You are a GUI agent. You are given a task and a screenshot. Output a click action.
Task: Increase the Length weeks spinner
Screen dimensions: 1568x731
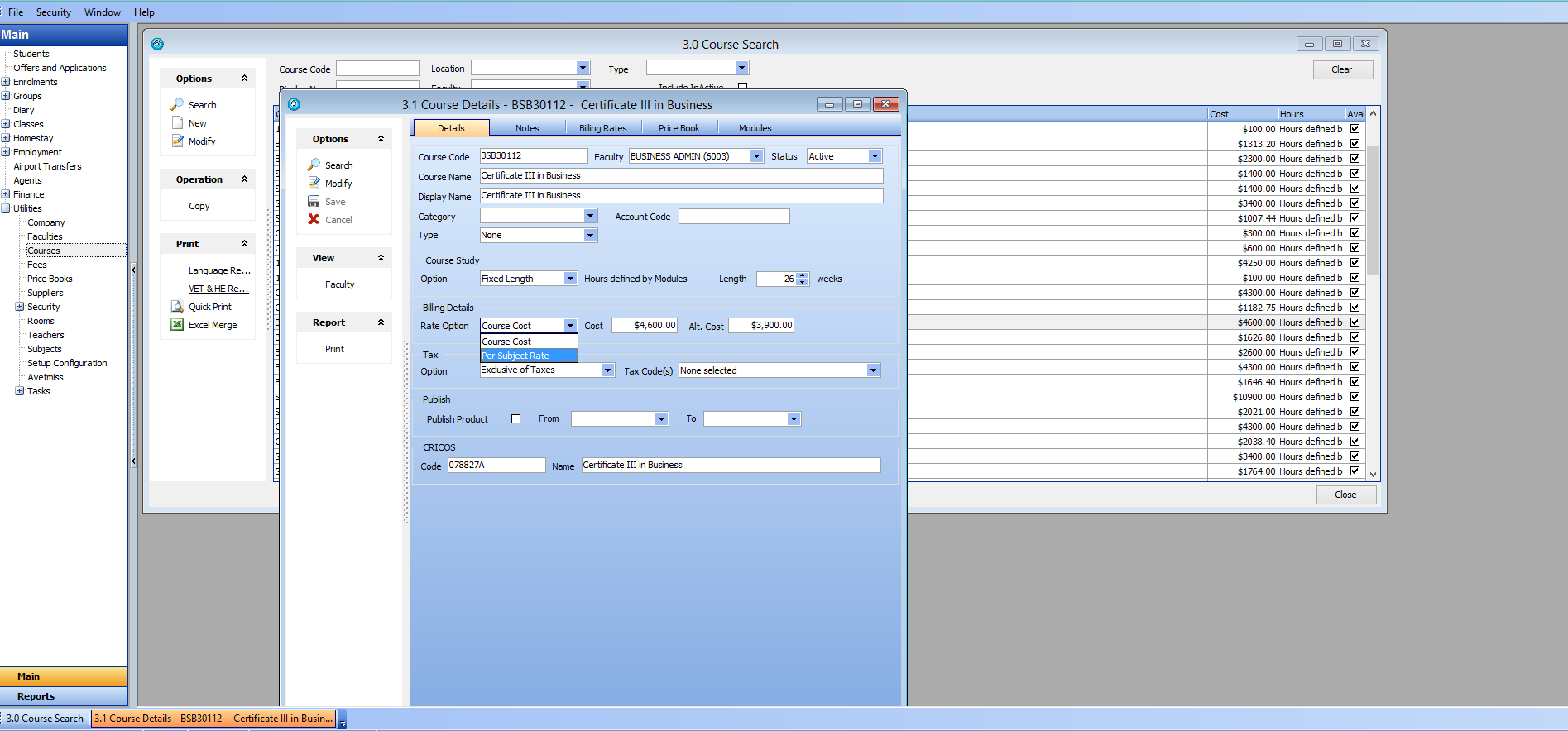(802, 275)
